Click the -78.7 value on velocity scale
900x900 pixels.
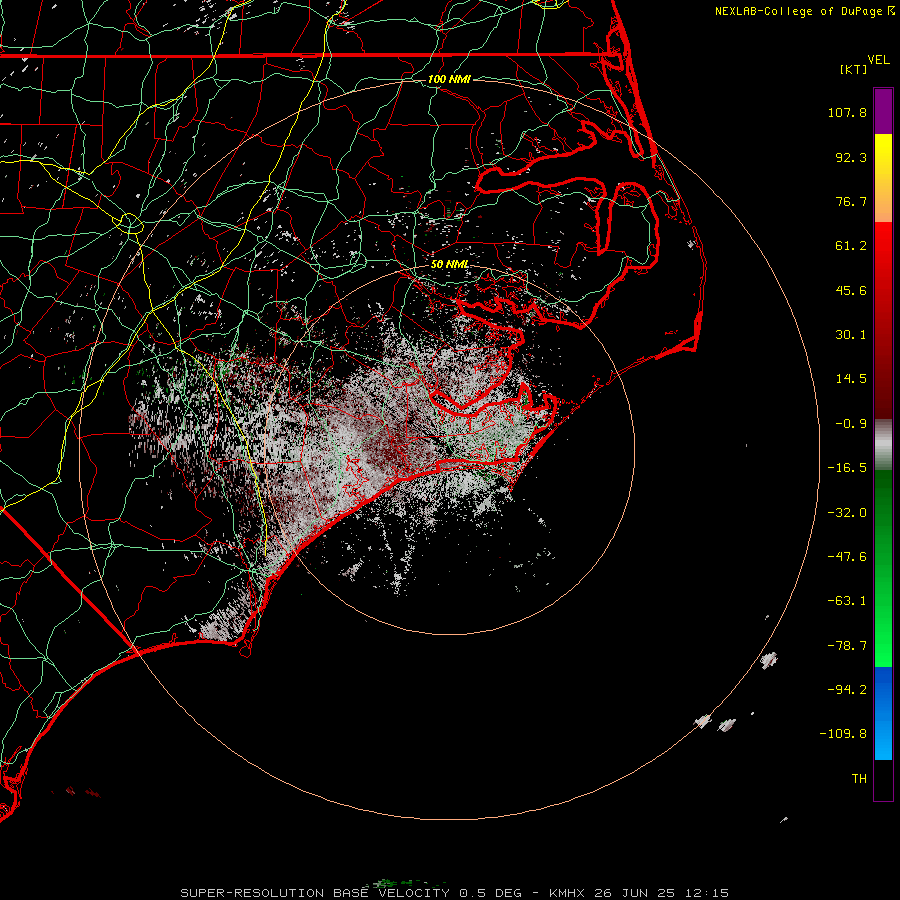click(x=847, y=646)
